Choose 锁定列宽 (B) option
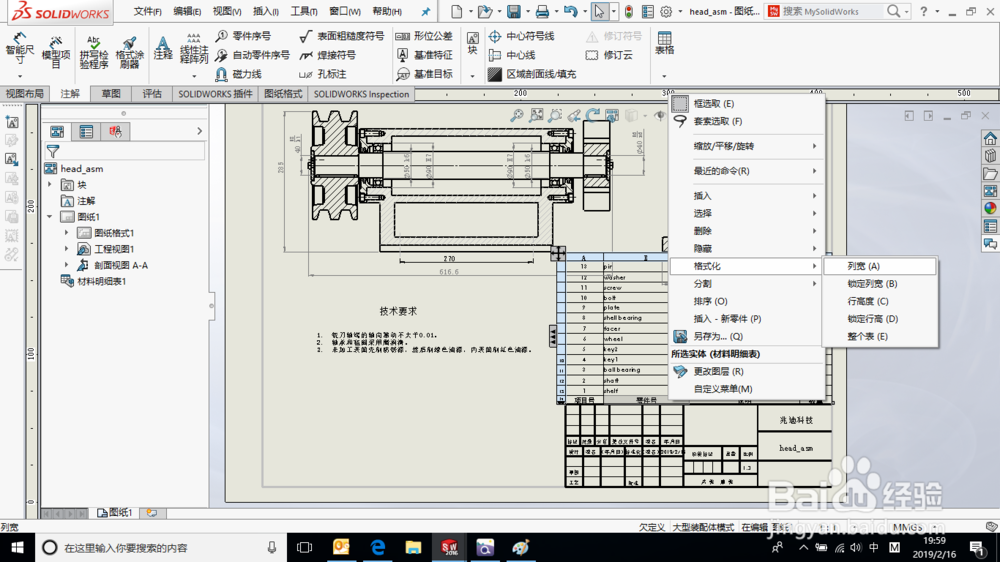 point(880,284)
